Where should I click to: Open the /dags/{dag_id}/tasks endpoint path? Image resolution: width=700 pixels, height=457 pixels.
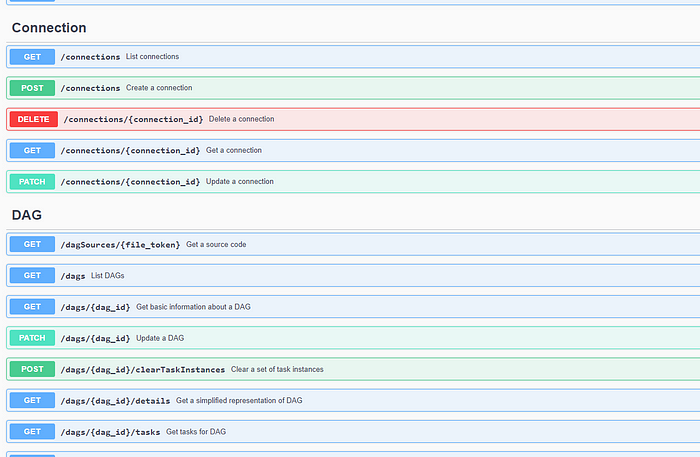pos(110,432)
